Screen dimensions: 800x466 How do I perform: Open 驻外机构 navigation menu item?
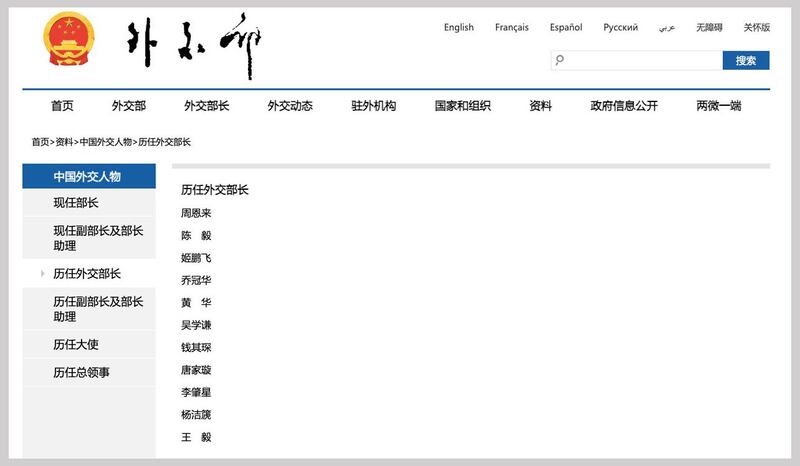[x=373, y=106]
